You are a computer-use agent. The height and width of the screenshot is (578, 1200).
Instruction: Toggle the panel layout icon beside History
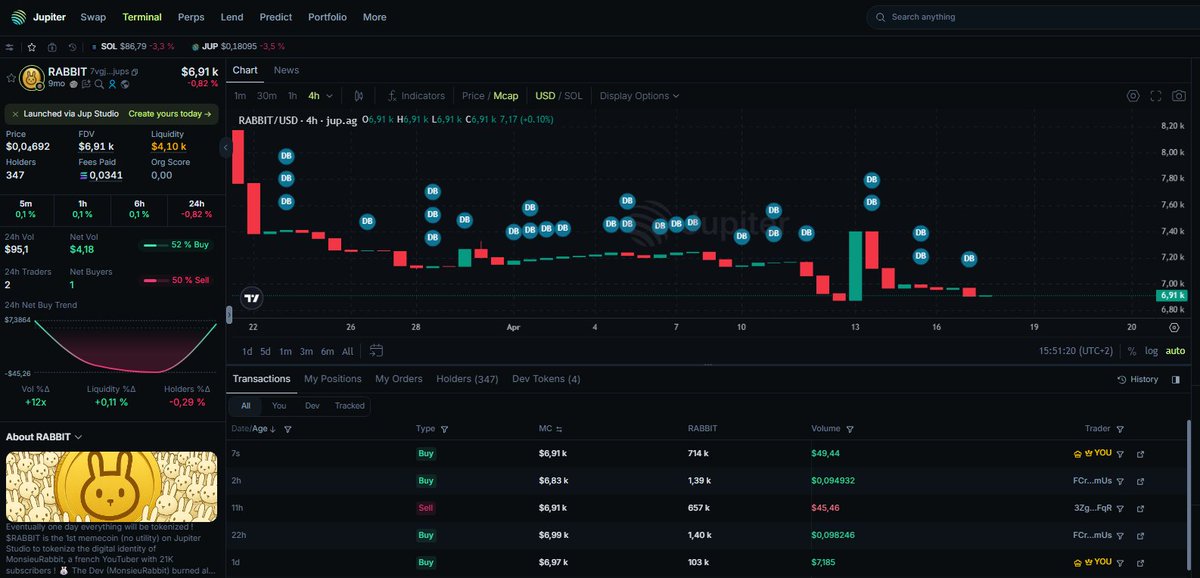coord(1176,379)
